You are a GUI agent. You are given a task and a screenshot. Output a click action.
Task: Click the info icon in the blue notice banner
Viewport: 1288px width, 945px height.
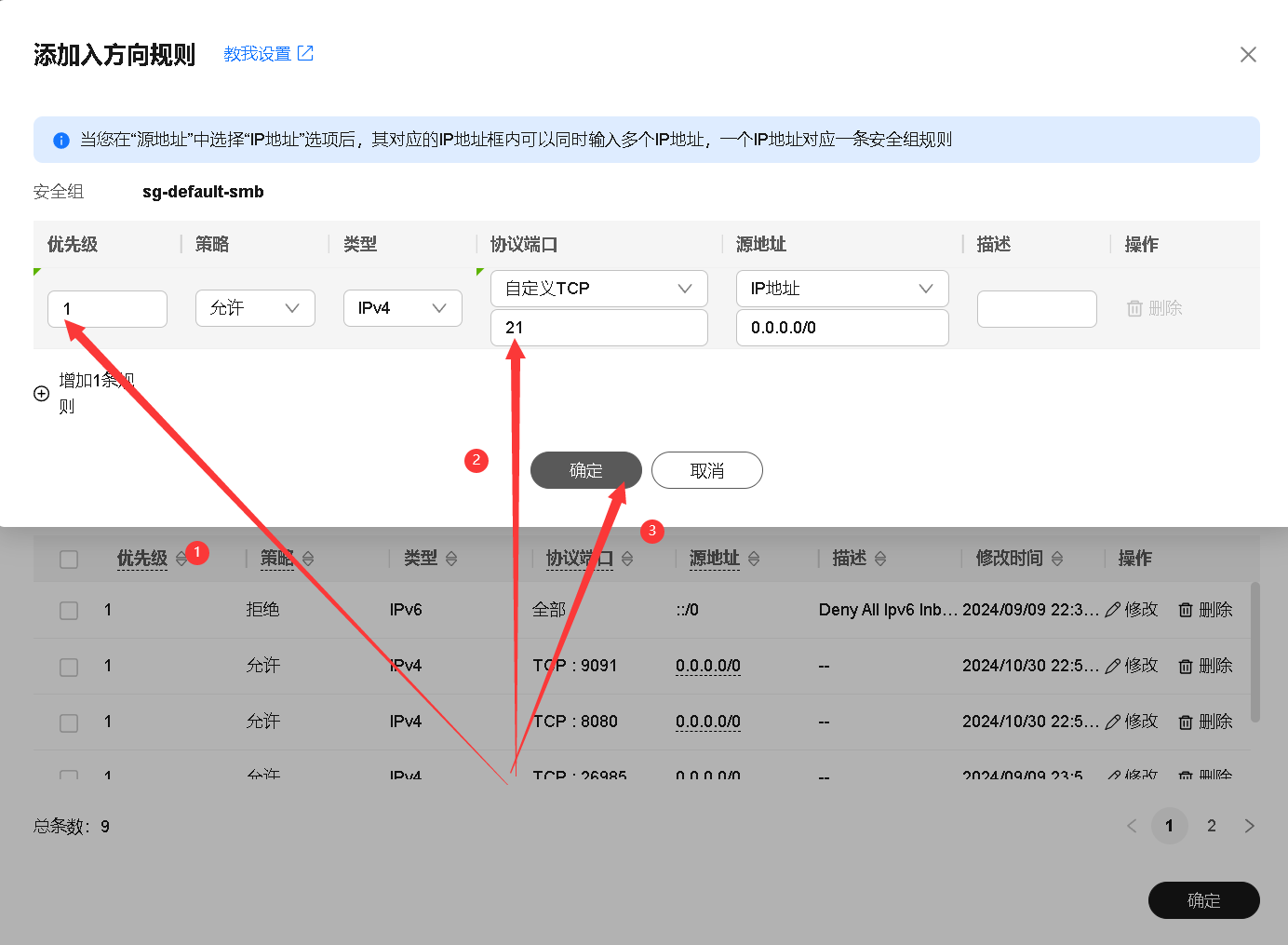click(60, 140)
